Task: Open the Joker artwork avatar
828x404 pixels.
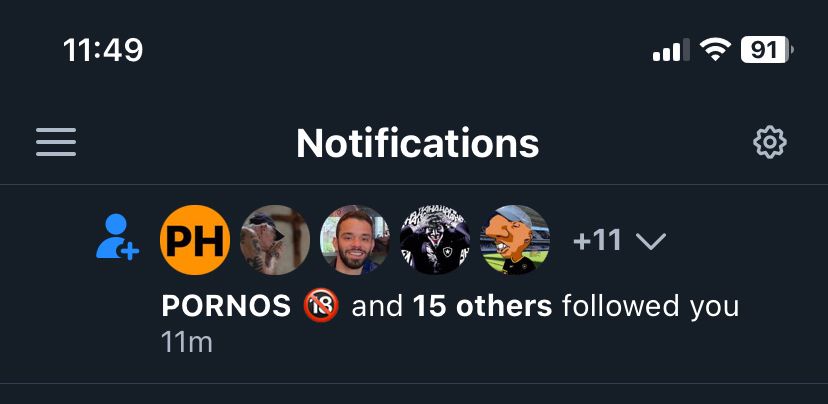Action: 435,240
